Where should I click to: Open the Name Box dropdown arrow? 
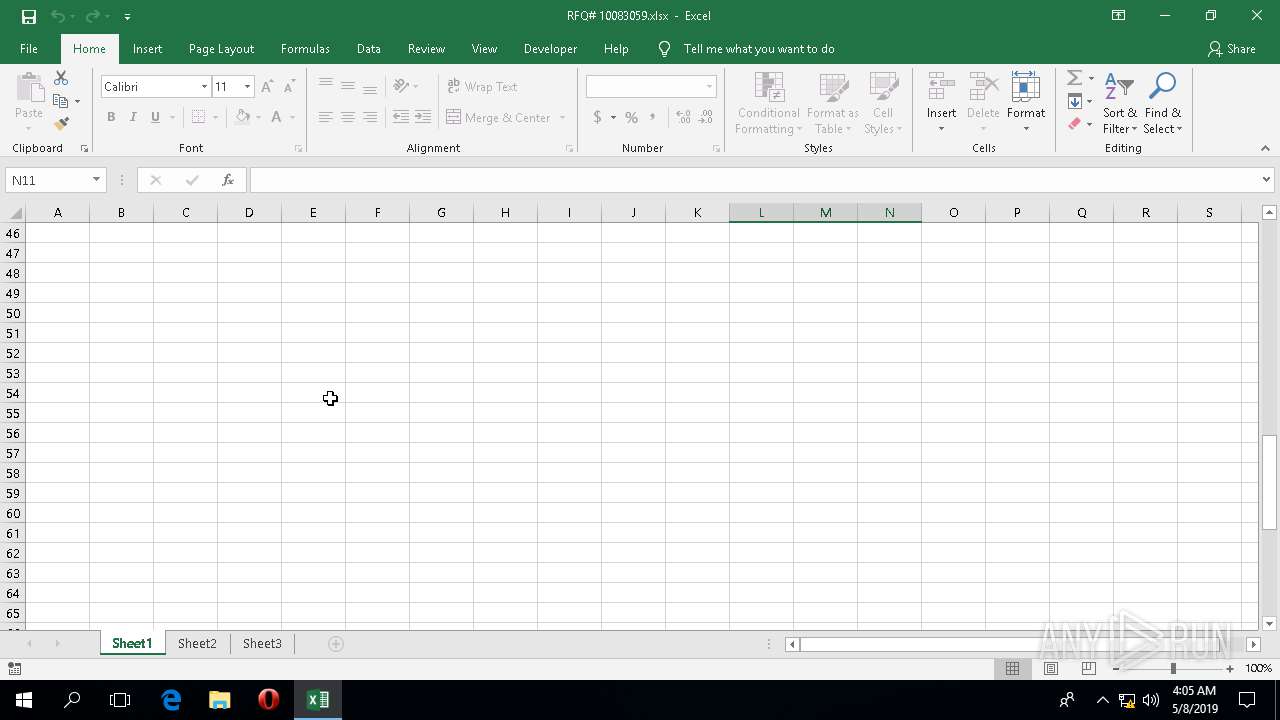(x=96, y=180)
